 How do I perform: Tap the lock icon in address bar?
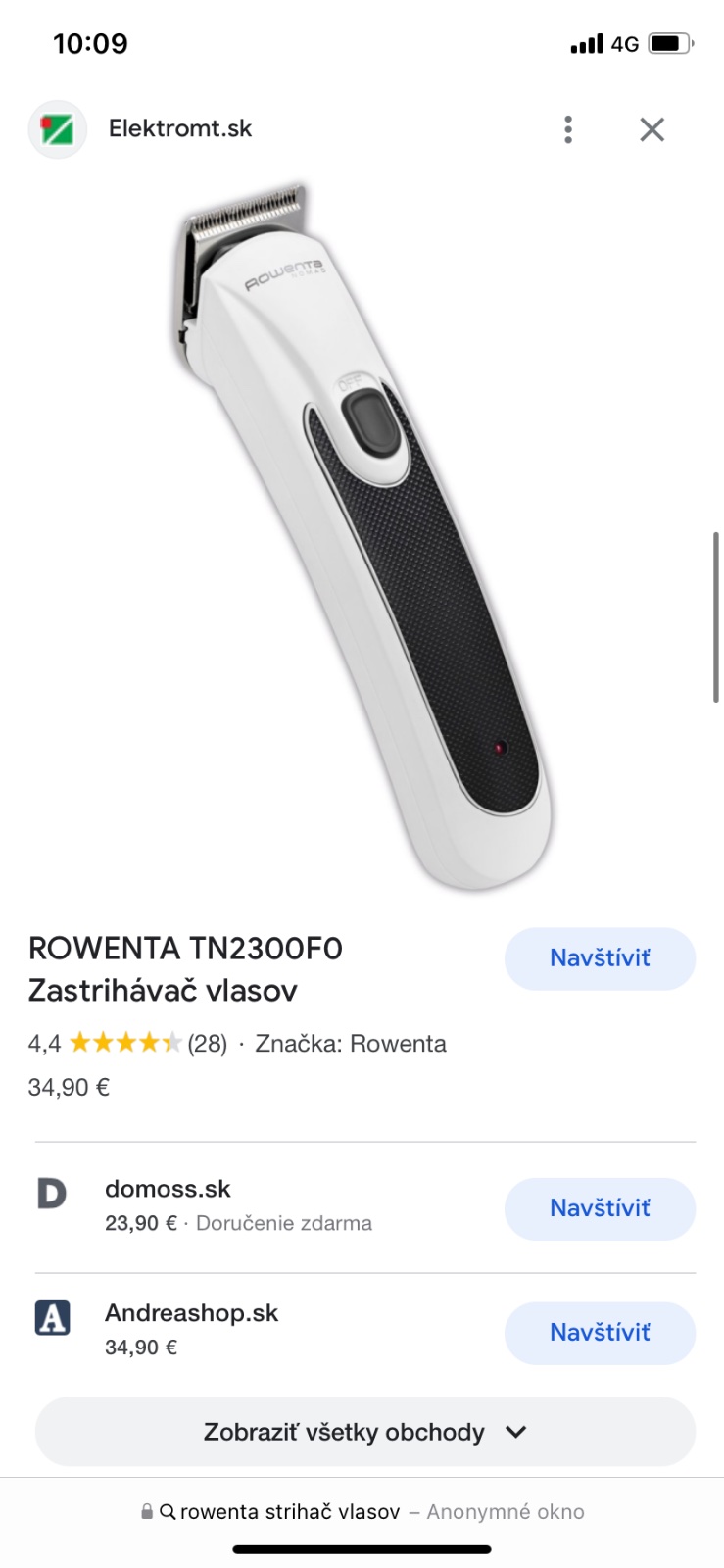pos(147,1512)
